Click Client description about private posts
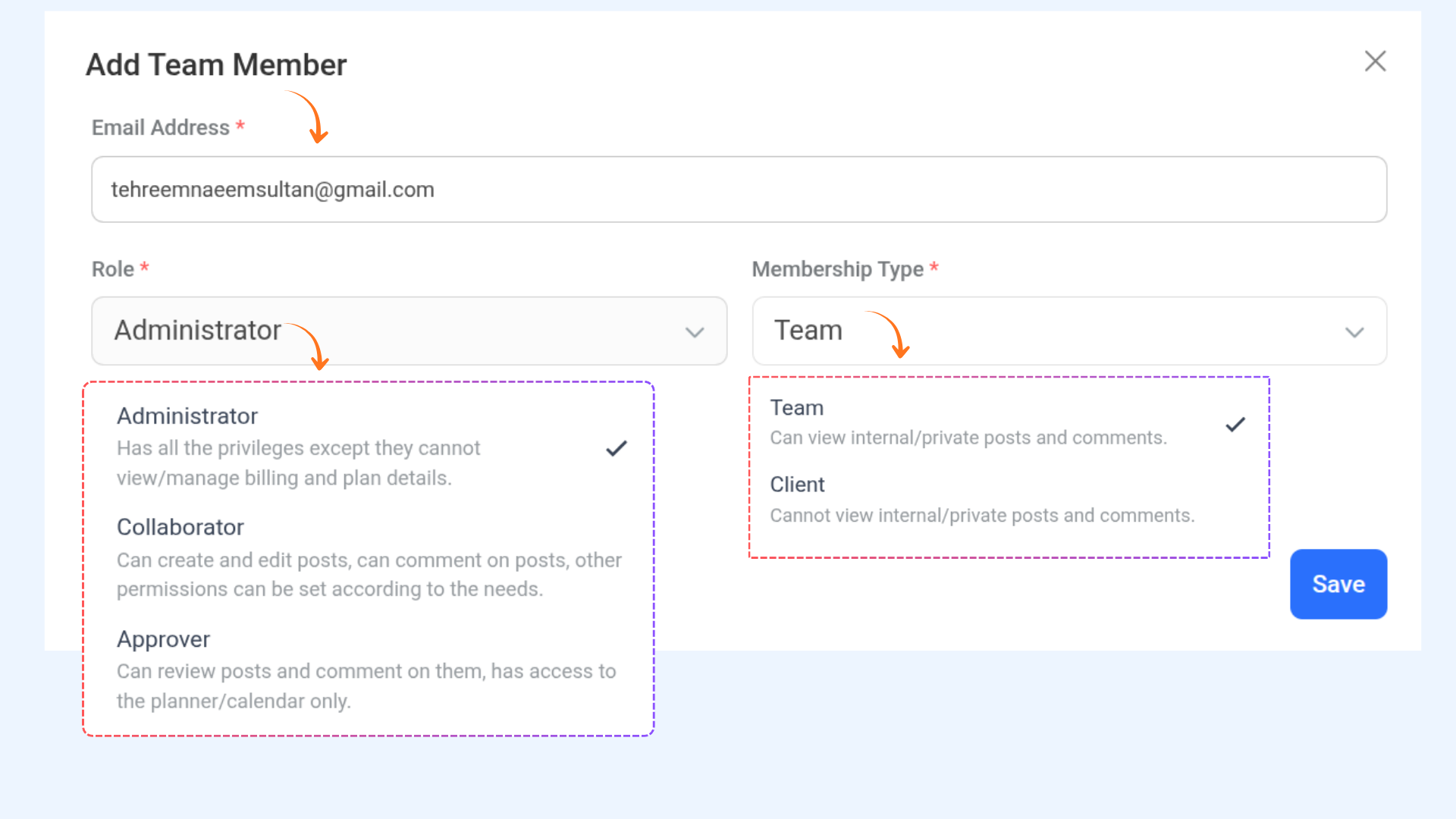Image resolution: width=1456 pixels, height=819 pixels. click(x=982, y=516)
